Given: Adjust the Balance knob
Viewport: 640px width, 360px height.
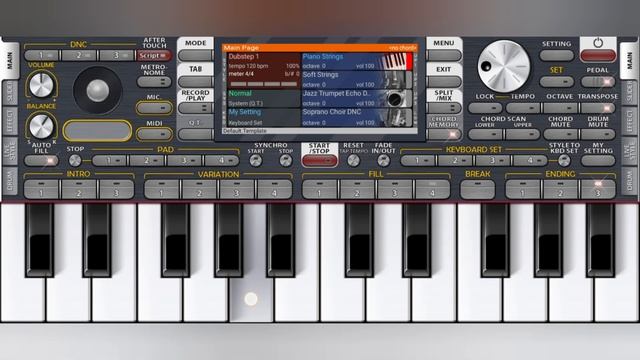Looking at the screenshot, I should (41, 126).
